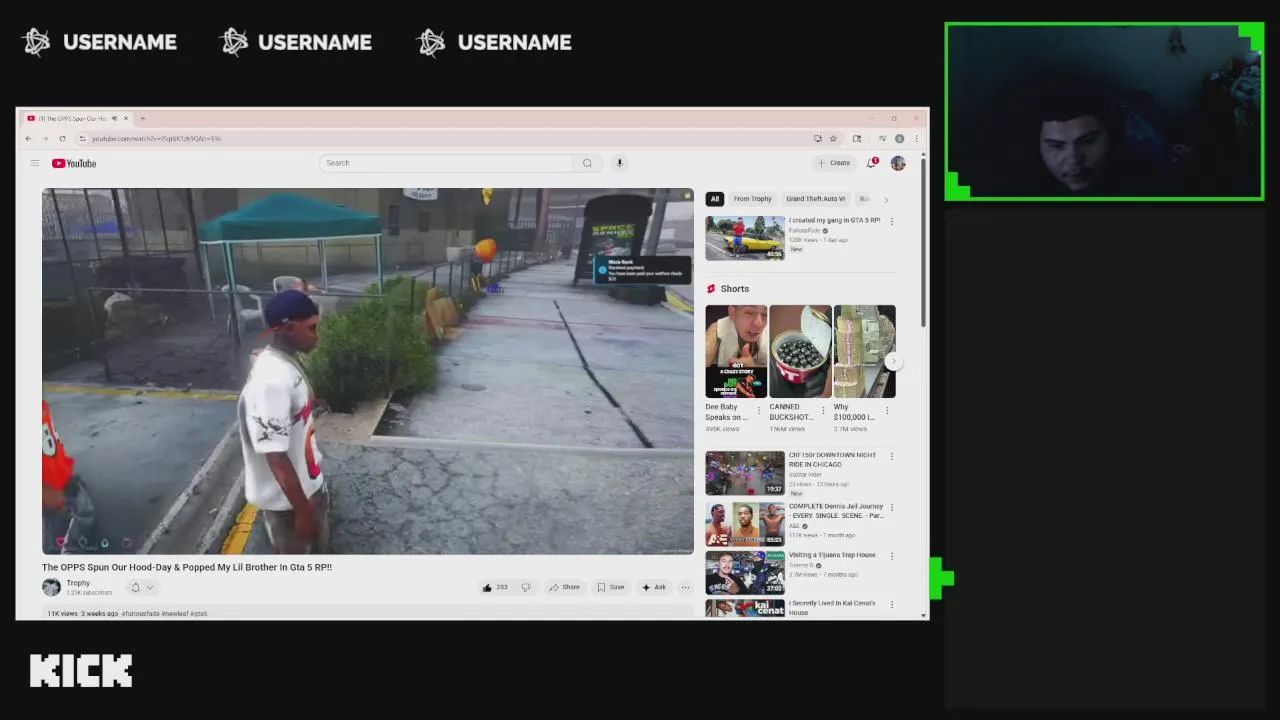This screenshot has width=1280, height=720.
Task: Open the YouTube hamburger guide menu
Action: (34, 163)
